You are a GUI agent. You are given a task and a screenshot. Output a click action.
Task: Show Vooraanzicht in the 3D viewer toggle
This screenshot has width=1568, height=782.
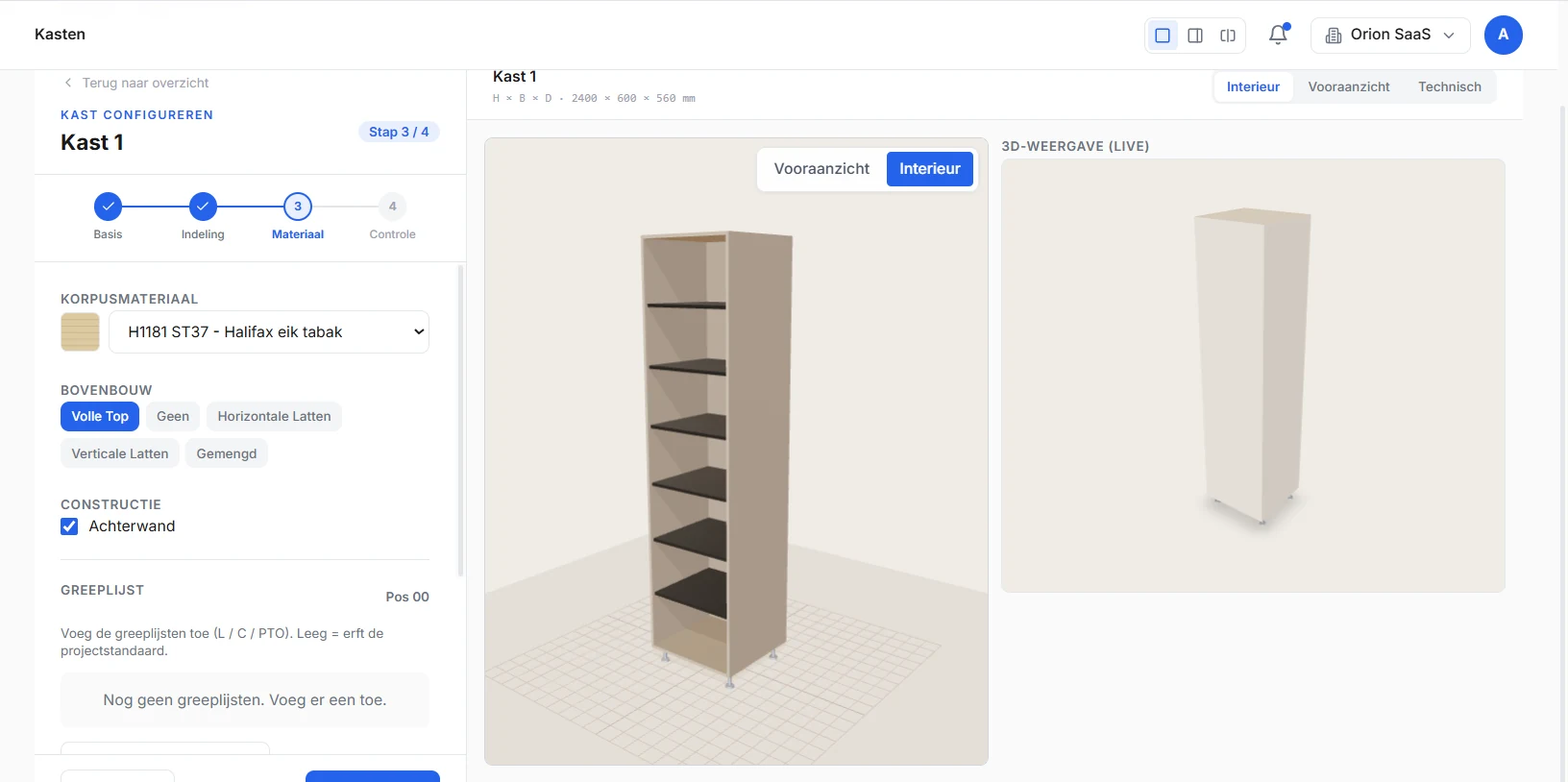point(821,169)
